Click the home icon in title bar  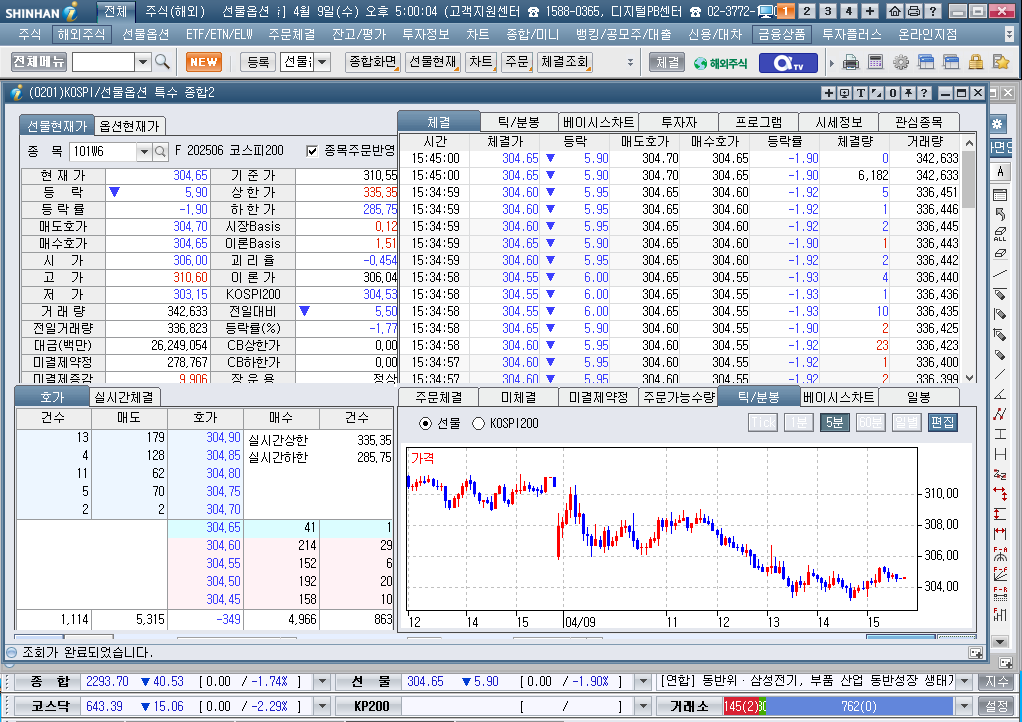pyautogui.click(x=895, y=11)
